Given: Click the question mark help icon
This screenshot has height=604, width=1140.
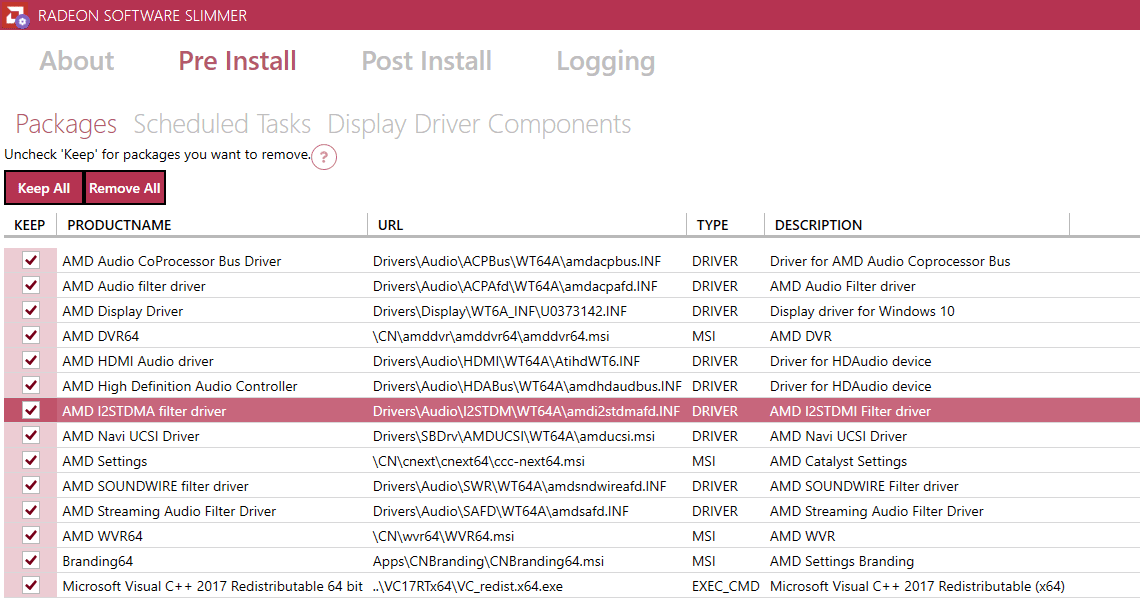Looking at the screenshot, I should point(323,158).
